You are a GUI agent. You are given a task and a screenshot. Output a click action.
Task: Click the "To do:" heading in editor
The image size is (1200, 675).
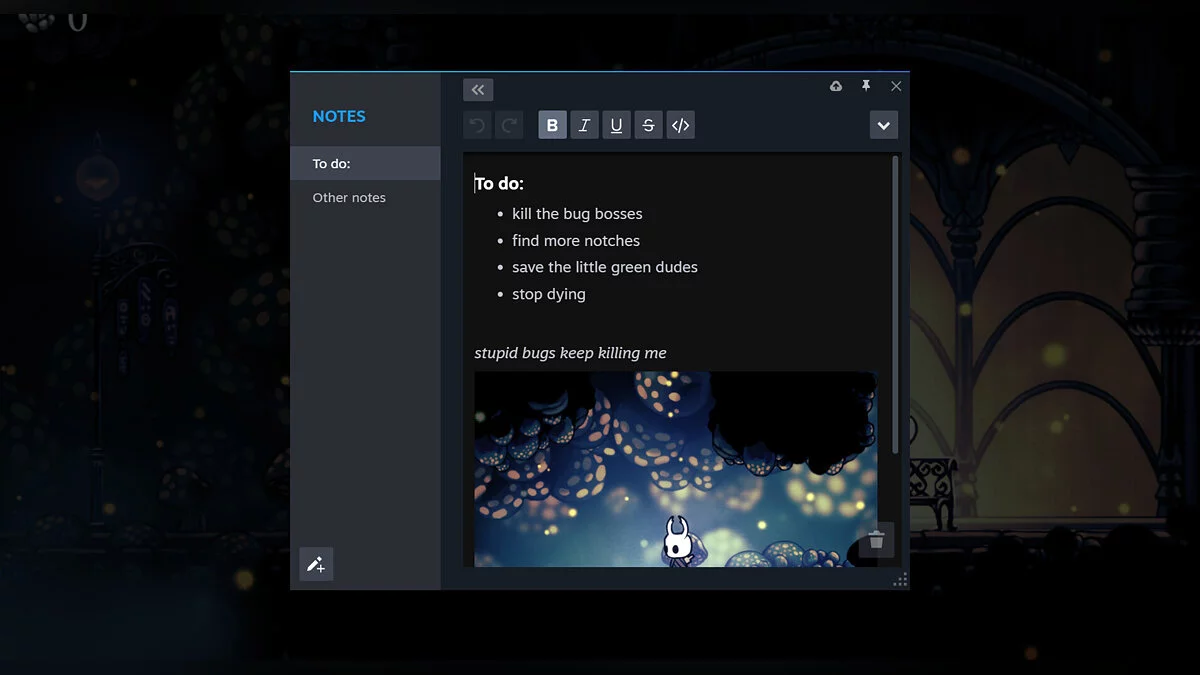click(499, 184)
